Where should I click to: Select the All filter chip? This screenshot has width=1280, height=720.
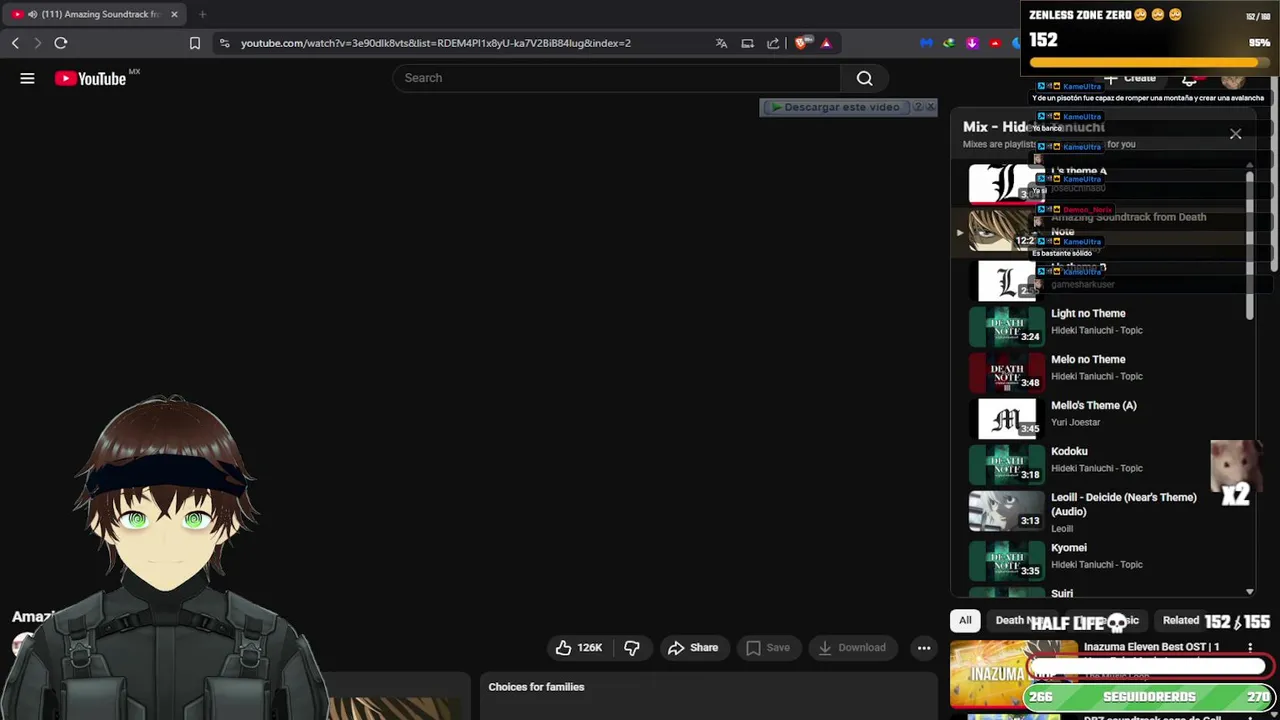tap(965, 620)
